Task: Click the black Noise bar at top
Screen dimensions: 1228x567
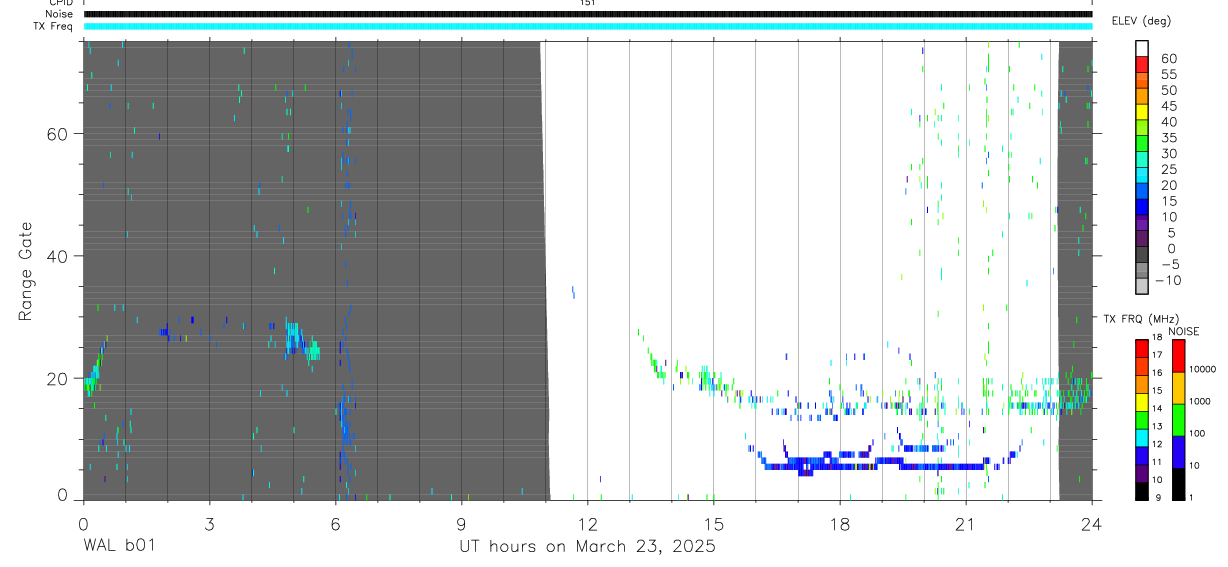Action: click(x=588, y=14)
